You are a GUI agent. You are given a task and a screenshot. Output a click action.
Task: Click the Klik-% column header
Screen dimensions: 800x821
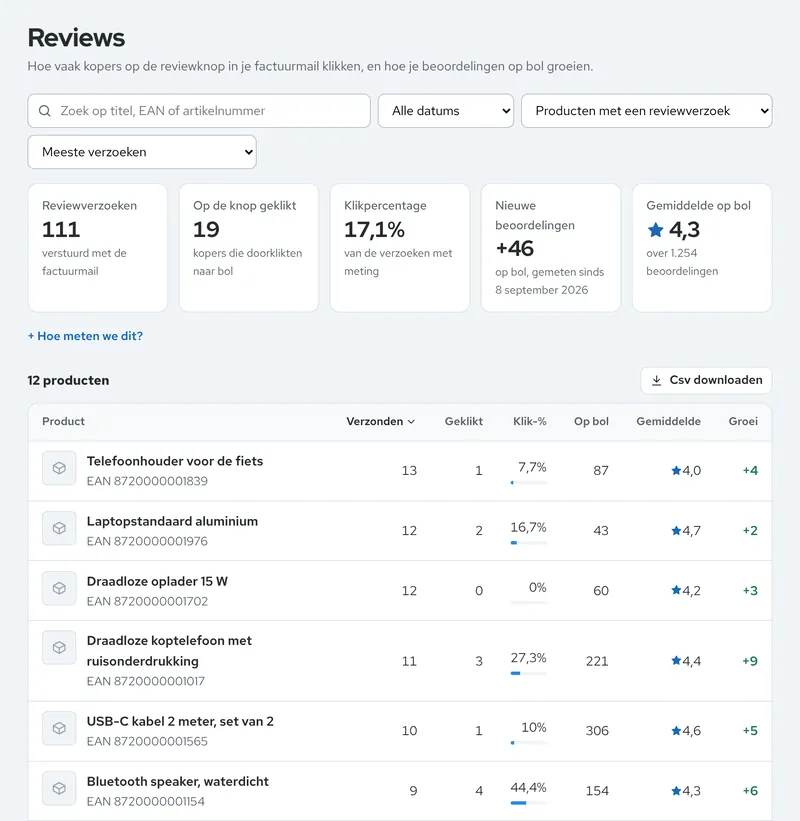(529, 421)
